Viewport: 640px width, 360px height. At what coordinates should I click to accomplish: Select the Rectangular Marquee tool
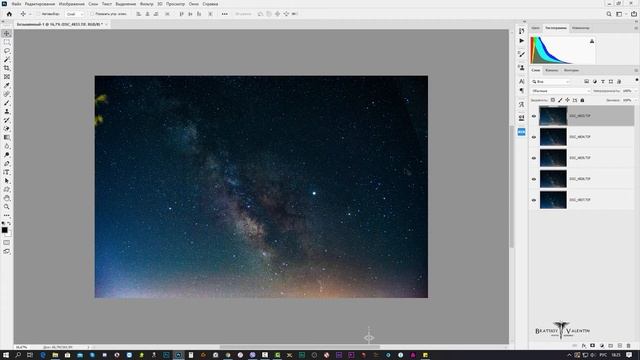coord(7,42)
